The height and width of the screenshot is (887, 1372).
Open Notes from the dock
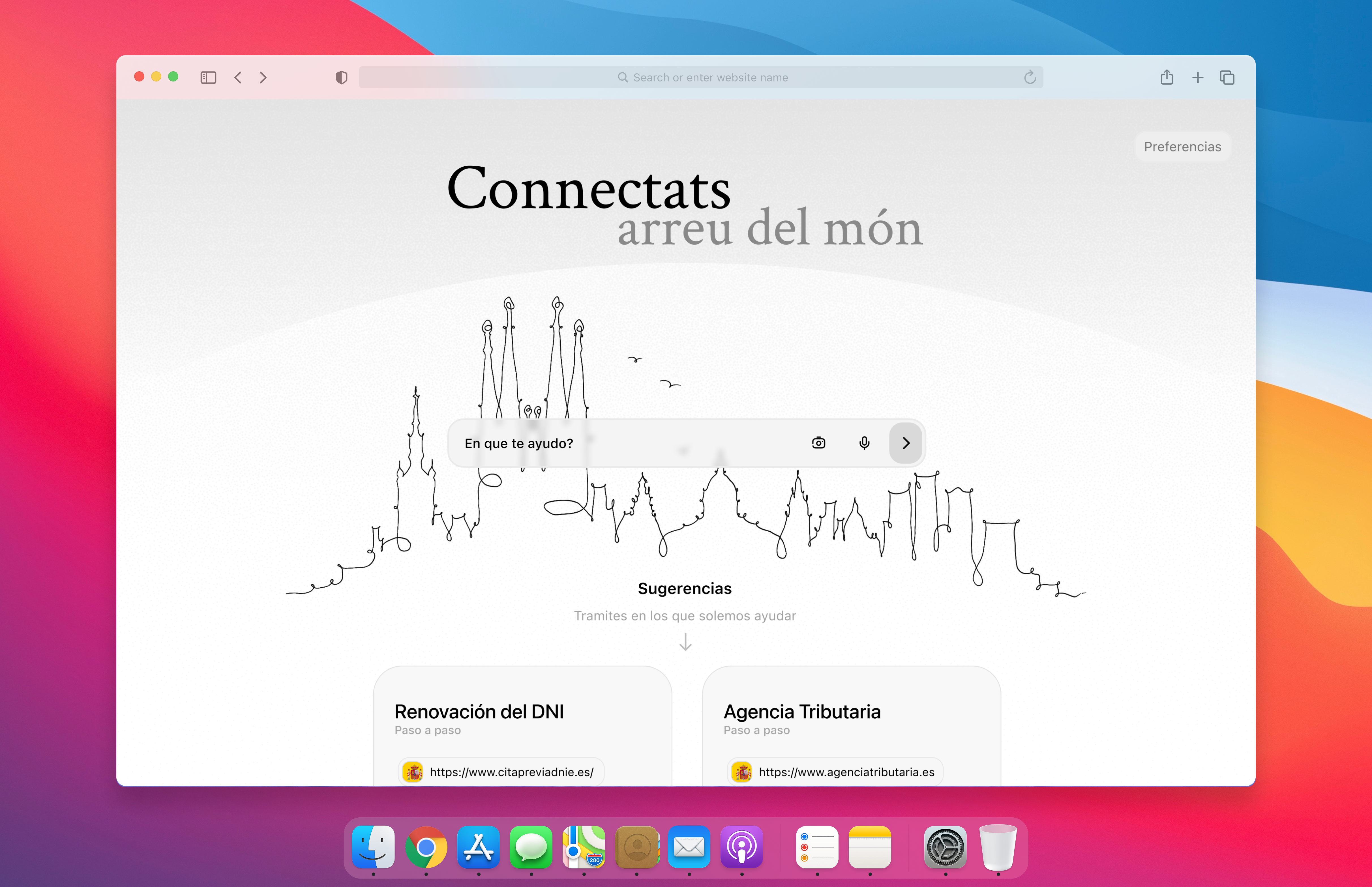click(870, 847)
